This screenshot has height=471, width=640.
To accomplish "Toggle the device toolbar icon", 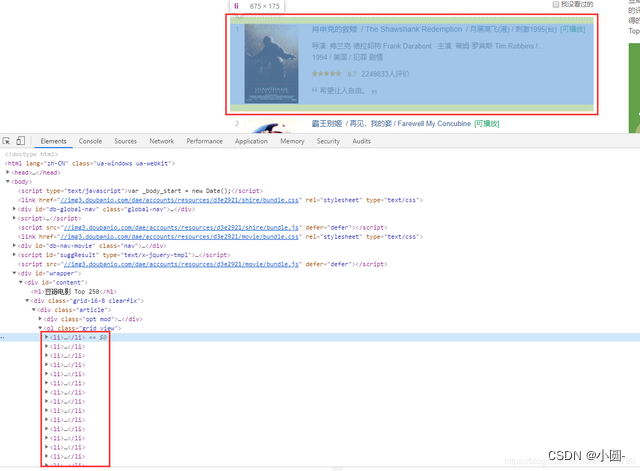I will [x=20, y=141].
